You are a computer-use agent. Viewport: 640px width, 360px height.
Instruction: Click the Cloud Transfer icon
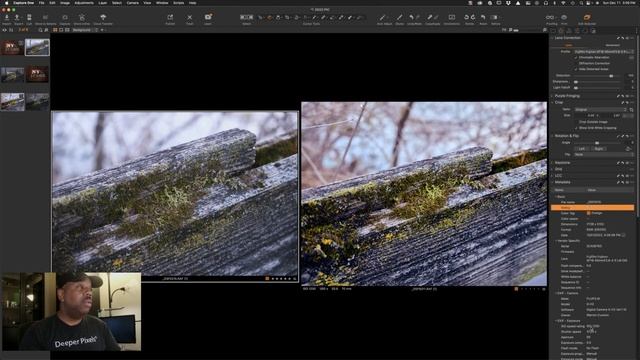click(103, 17)
